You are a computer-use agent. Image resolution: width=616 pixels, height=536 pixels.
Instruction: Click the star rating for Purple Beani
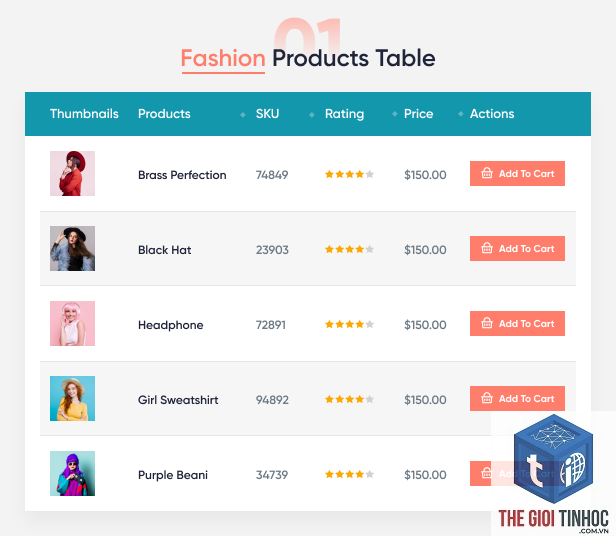coord(349,474)
